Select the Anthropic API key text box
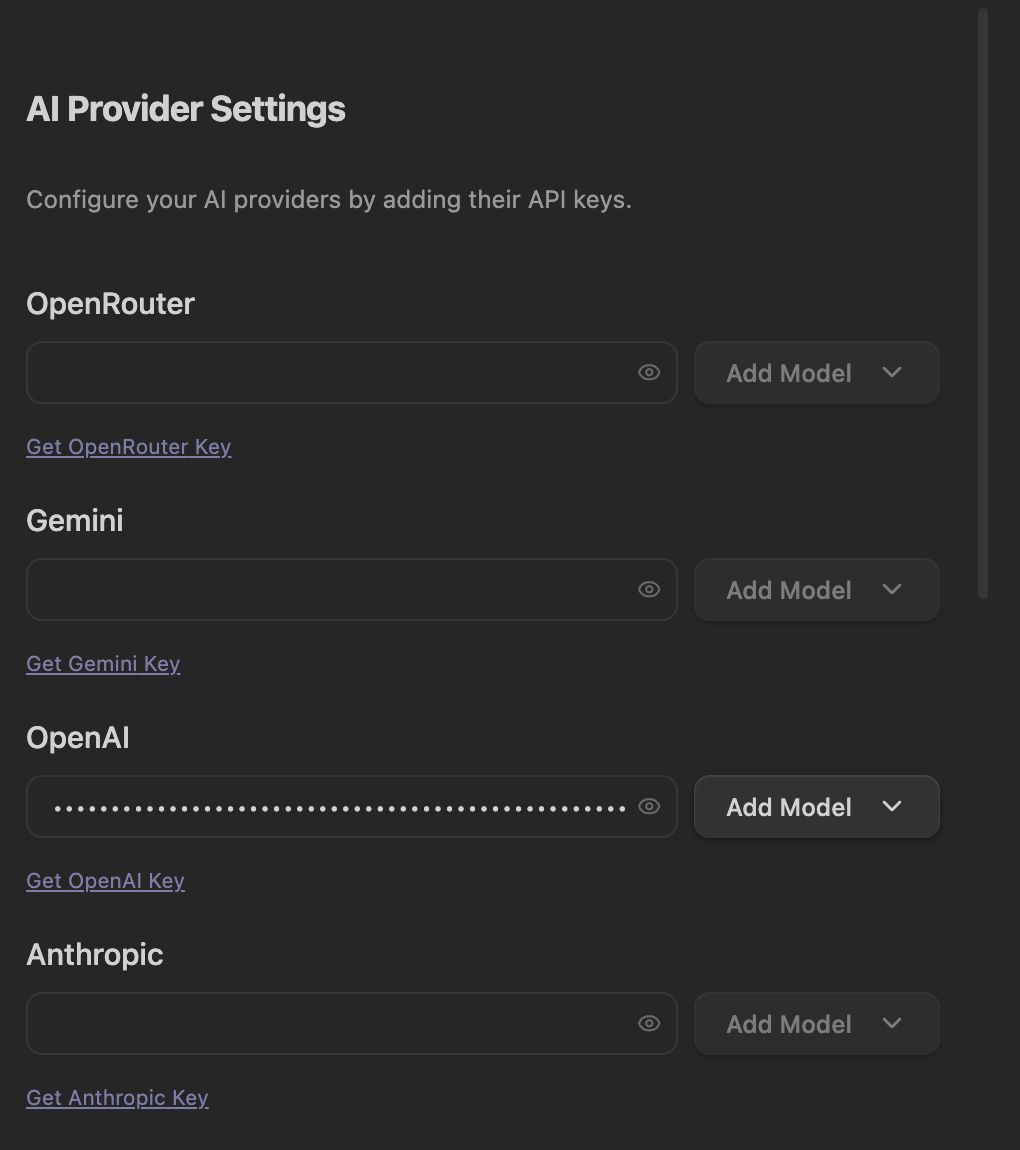 click(x=330, y=1024)
